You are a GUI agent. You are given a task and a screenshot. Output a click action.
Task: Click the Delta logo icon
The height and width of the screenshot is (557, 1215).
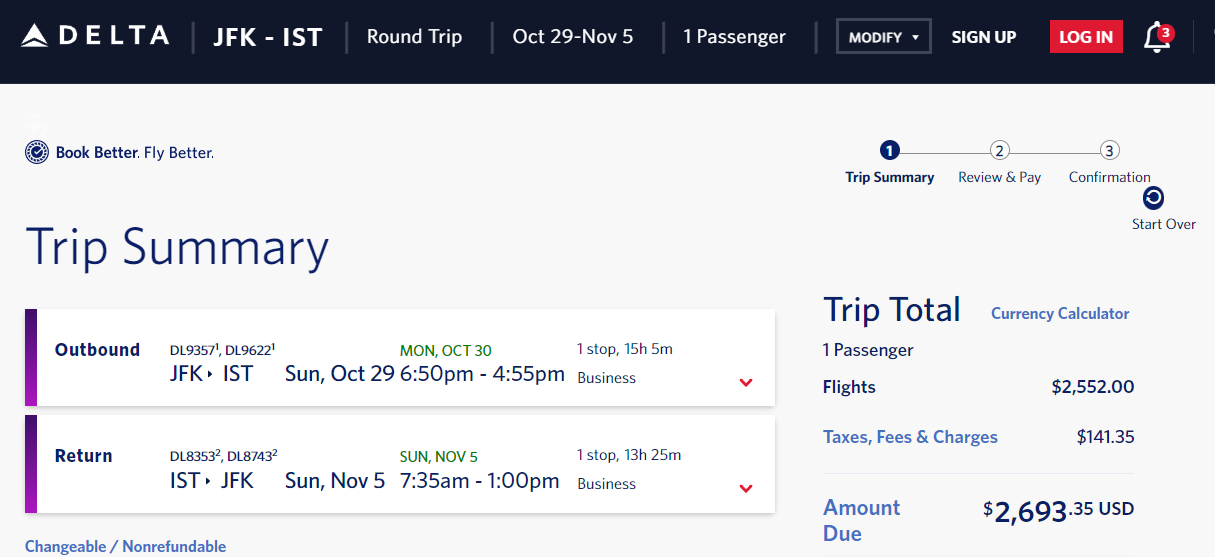tap(34, 37)
